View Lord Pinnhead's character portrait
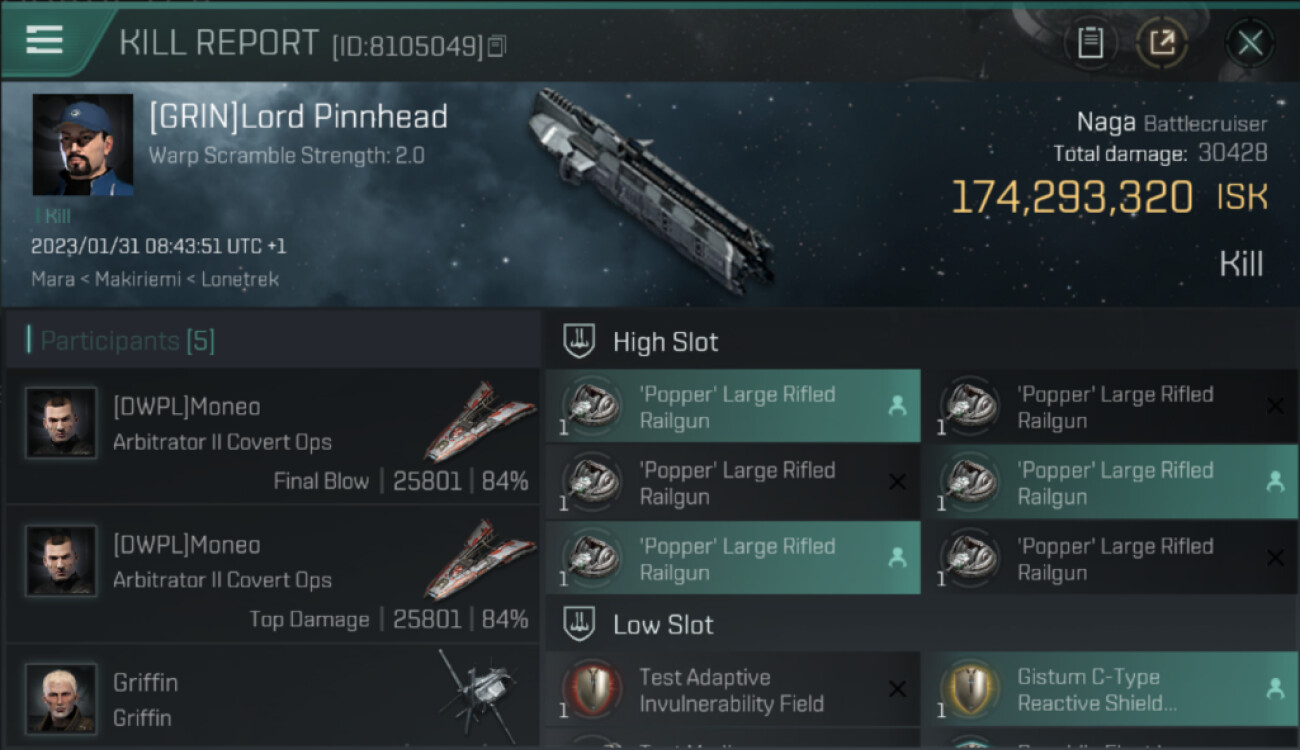This screenshot has width=1300, height=750. (x=83, y=145)
